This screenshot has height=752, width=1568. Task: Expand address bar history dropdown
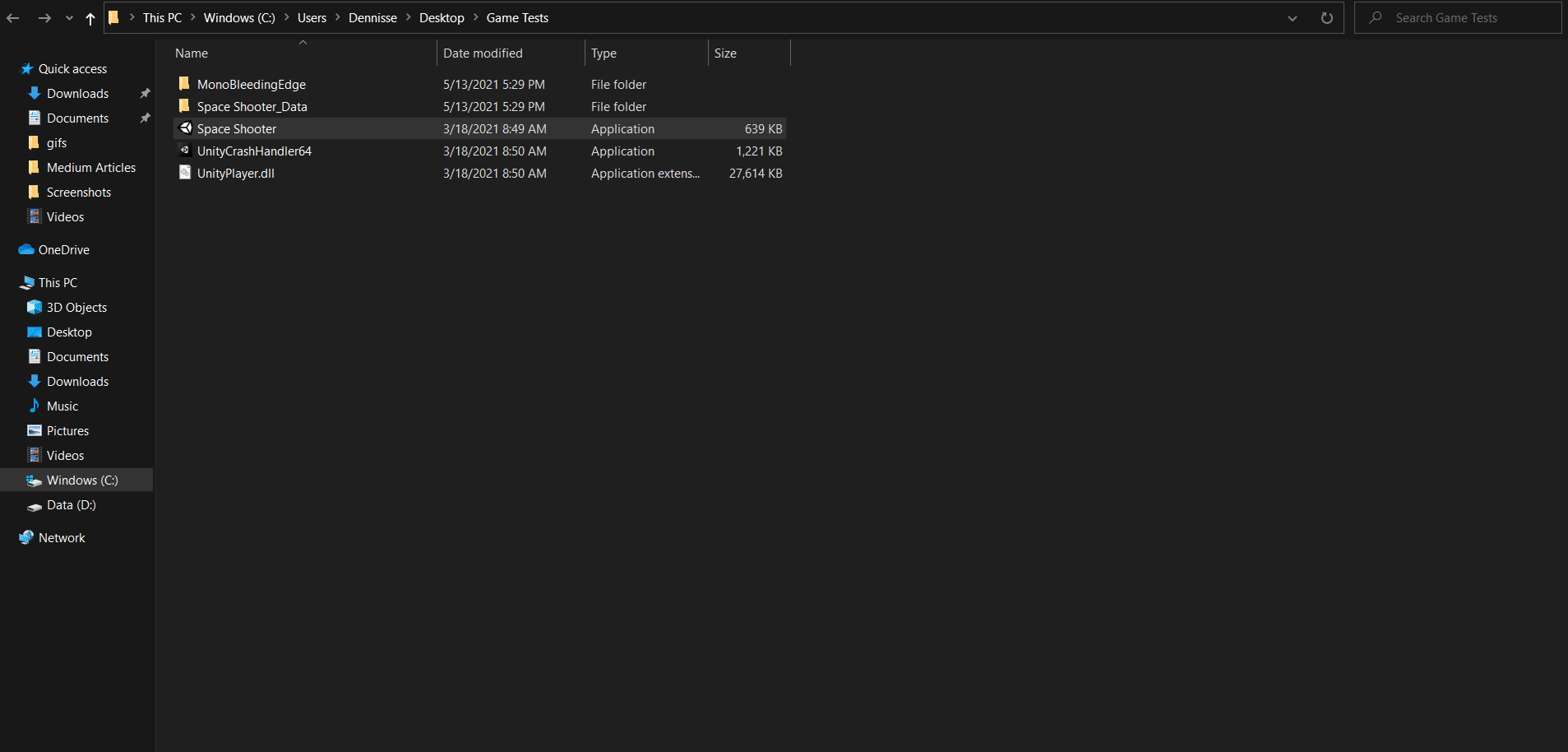tap(1292, 18)
